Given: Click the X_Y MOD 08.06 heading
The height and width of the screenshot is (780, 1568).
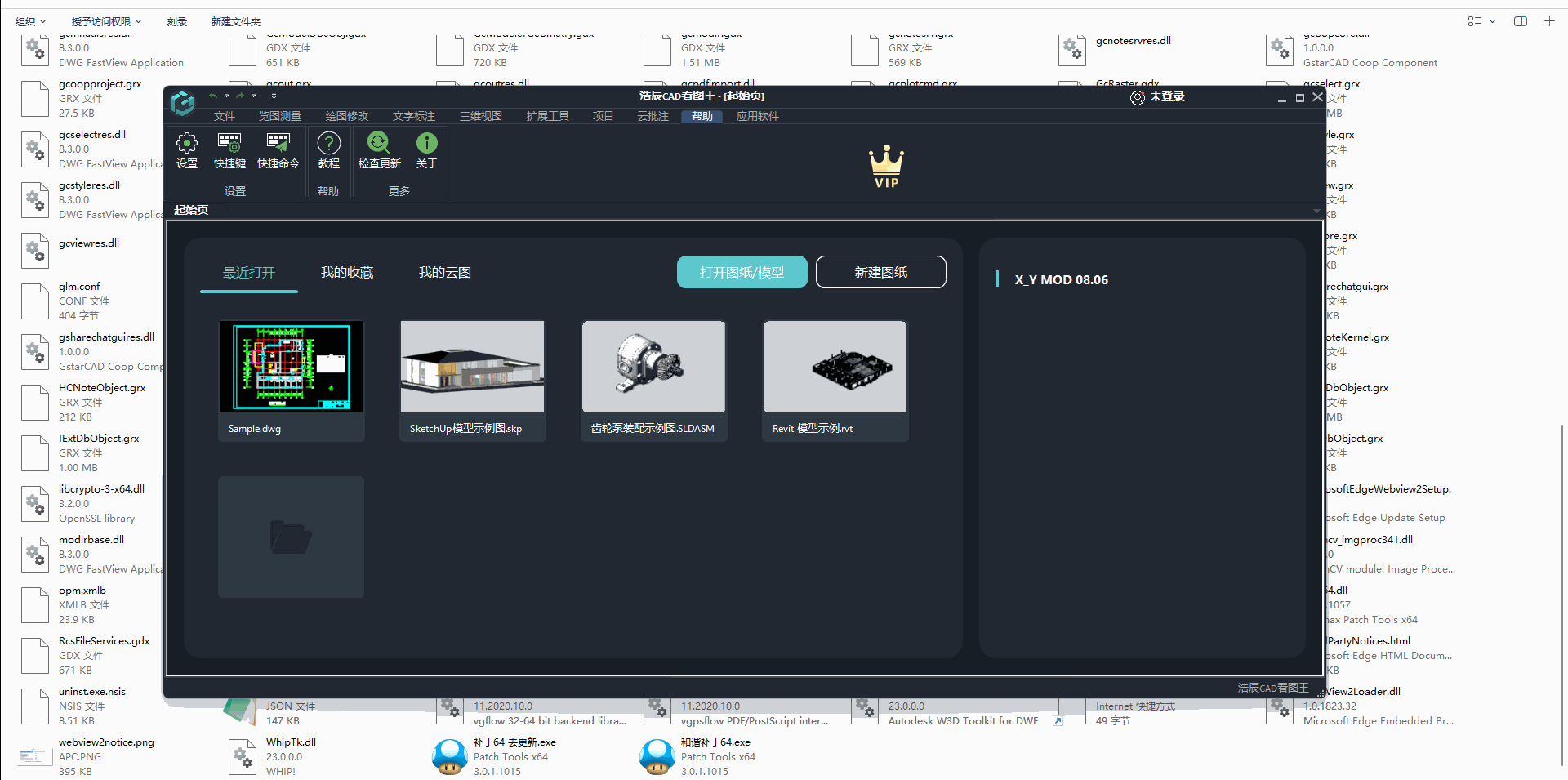Looking at the screenshot, I should pos(1062,279).
